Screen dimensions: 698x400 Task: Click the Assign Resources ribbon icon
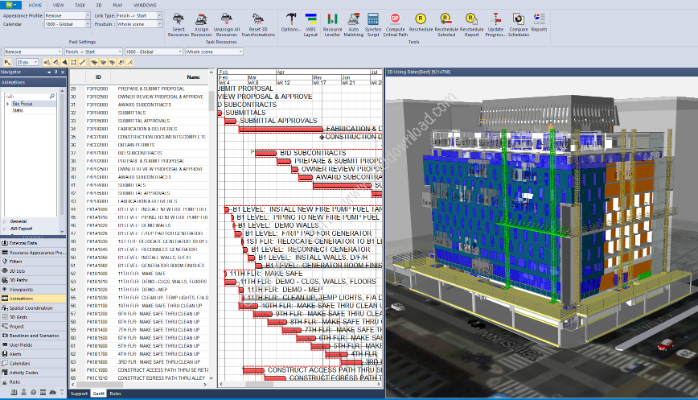(x=201, y=24)
